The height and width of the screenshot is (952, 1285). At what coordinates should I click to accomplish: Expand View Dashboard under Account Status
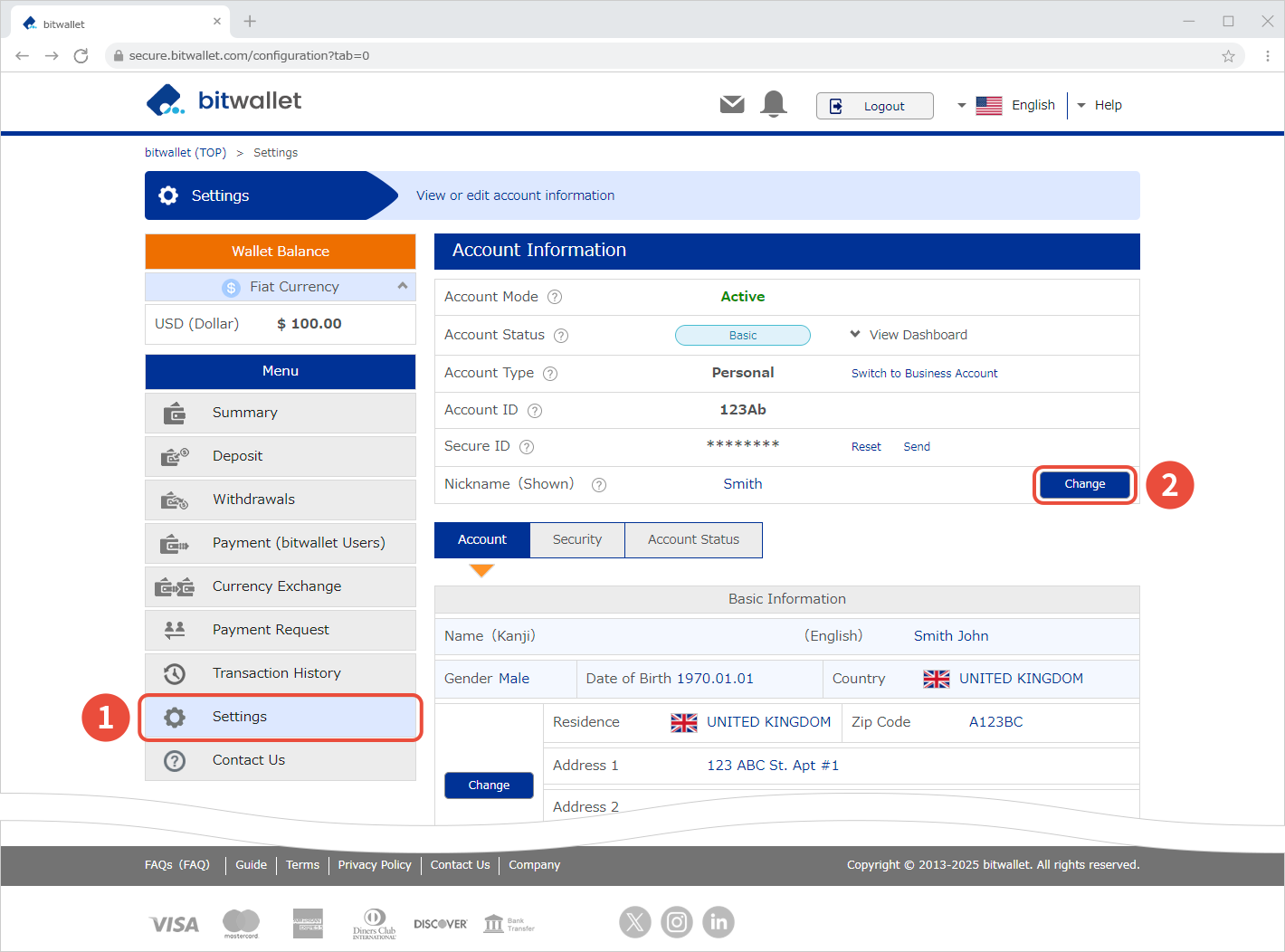[909, 335]
